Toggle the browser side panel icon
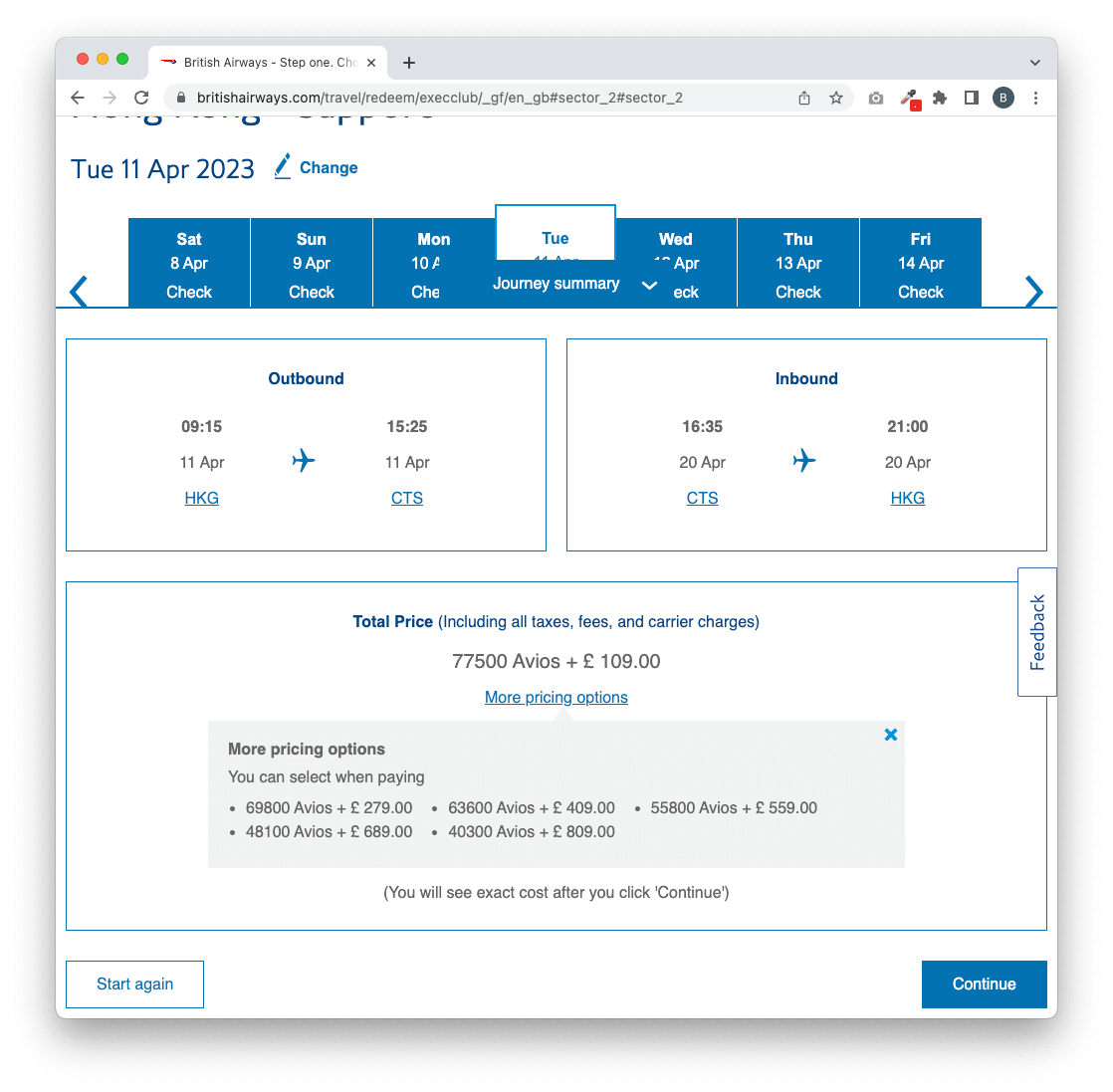 click(x=971, y=98)
